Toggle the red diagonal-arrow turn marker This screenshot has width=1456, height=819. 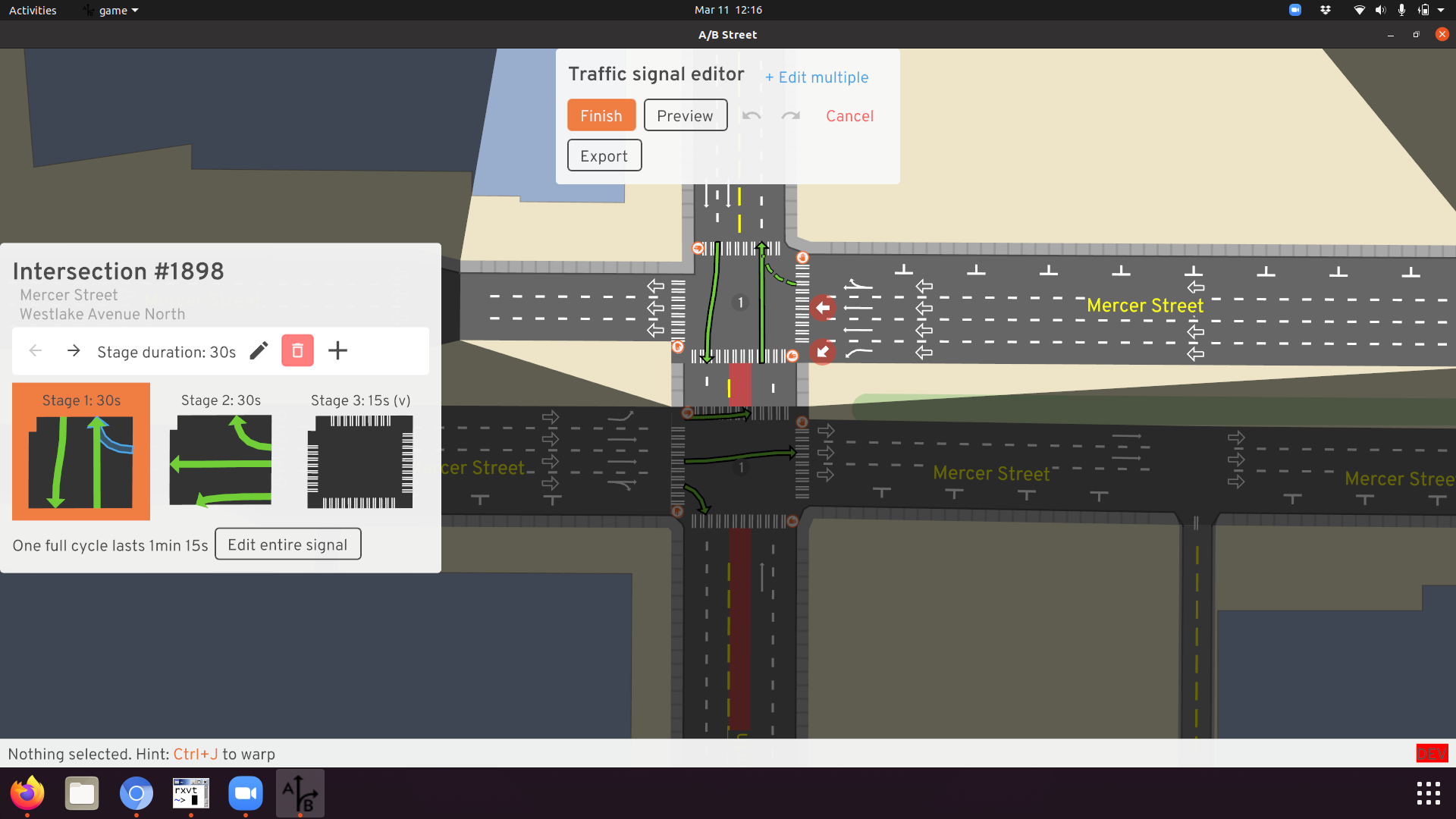[823, 352]
